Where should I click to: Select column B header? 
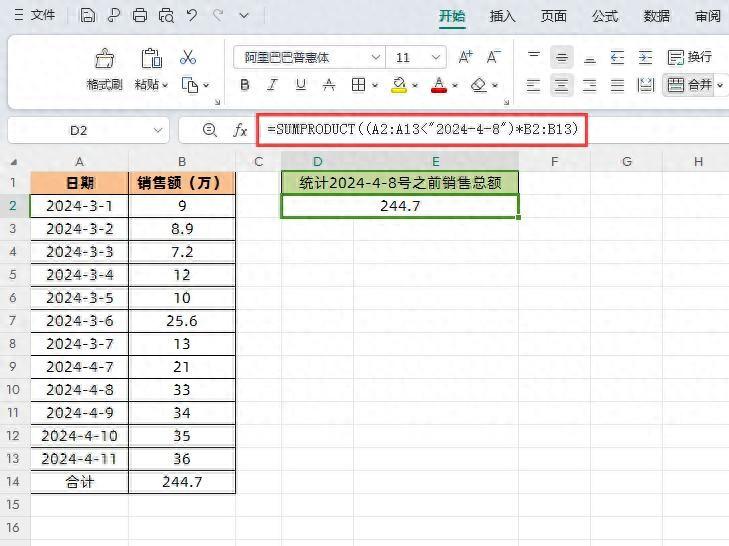coord(182,162)
